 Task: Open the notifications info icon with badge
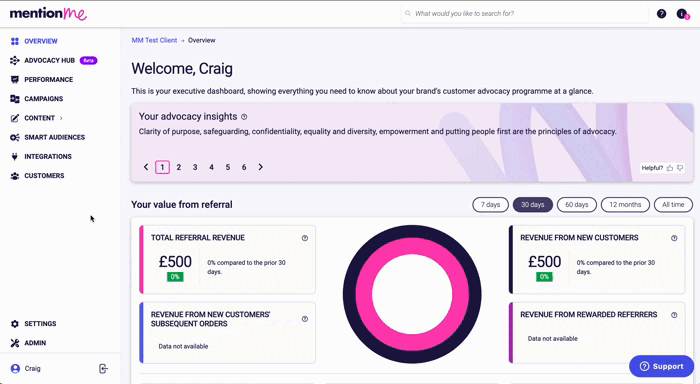[683, 14]
